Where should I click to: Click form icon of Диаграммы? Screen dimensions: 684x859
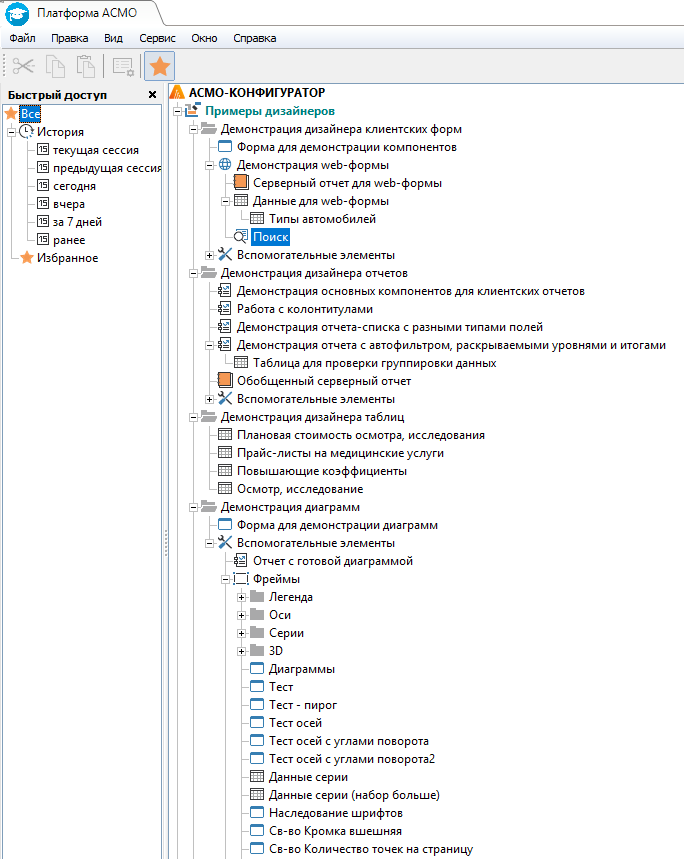pyautogui.click(x=257, y=668)
